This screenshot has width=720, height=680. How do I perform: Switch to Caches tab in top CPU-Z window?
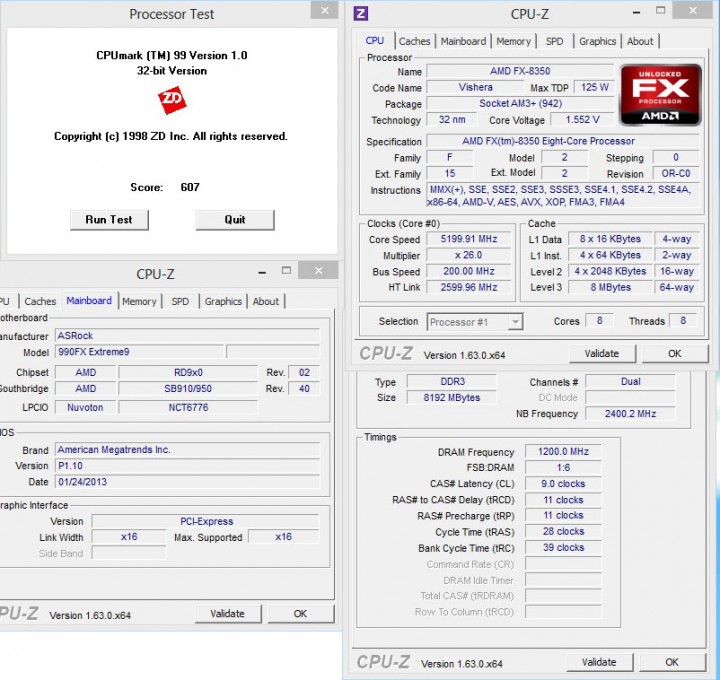click(414, 41)
